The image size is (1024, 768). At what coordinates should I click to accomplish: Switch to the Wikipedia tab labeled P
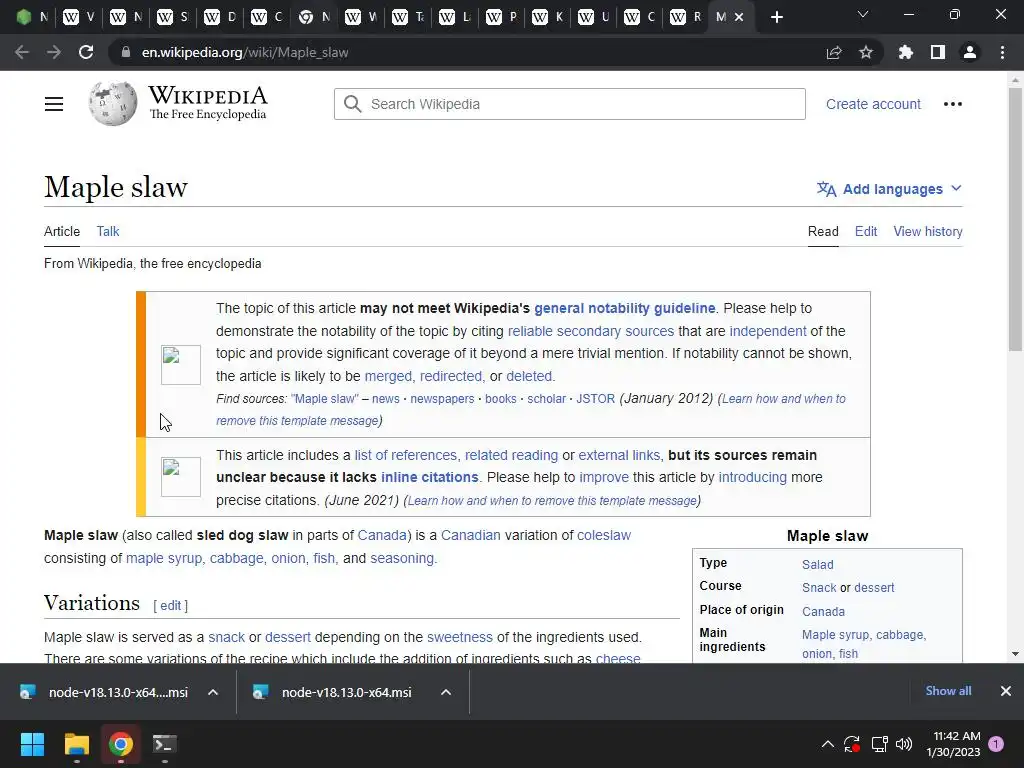coord(502,17)
